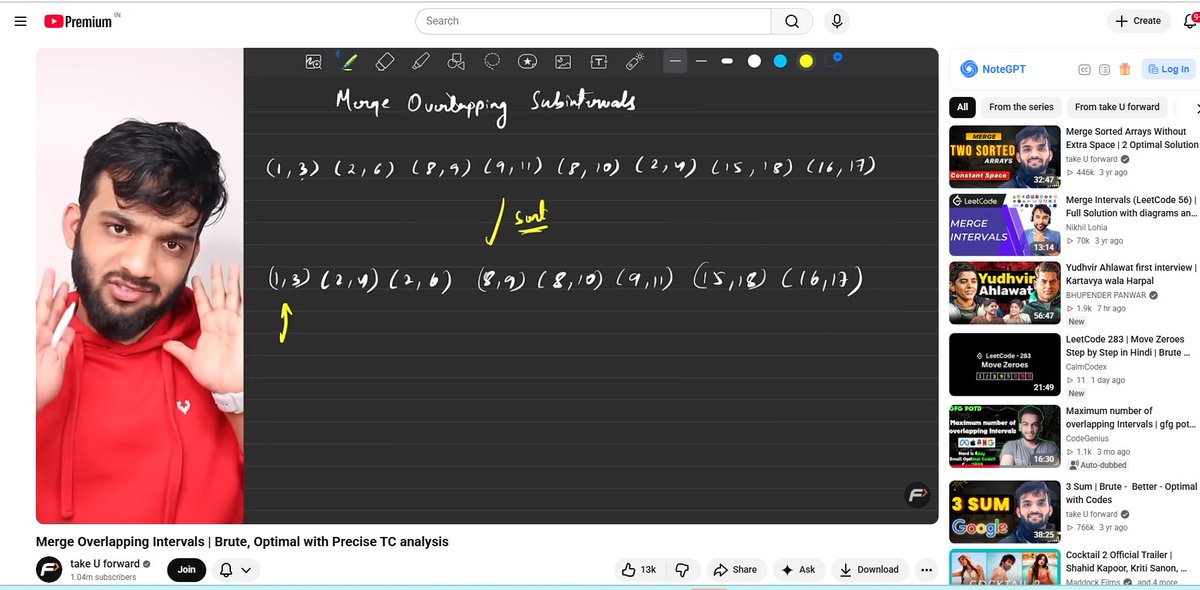Select the shapes tool in whiteboard toolbar

456,62
